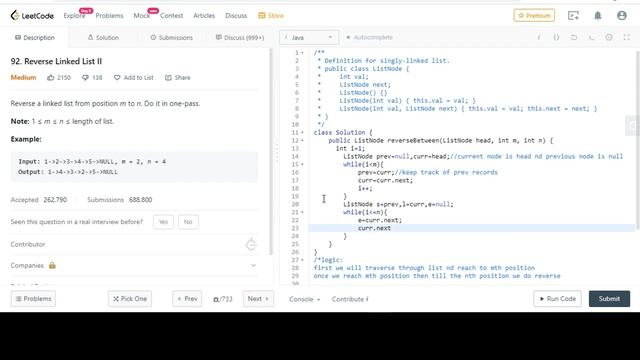Click the description panel scrollbar
The width and height of the screenshot is (640, 360).
(271, 151)
